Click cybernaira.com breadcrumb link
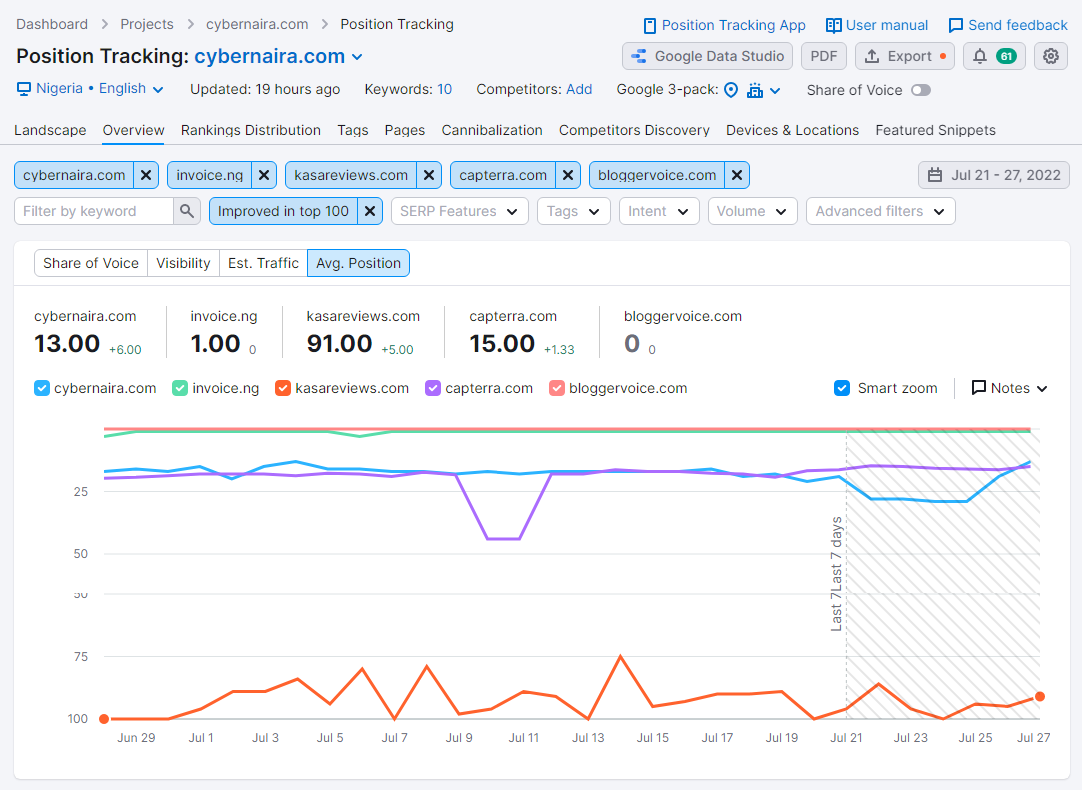This screenshot has height=790, width=1082. (257, 24)
